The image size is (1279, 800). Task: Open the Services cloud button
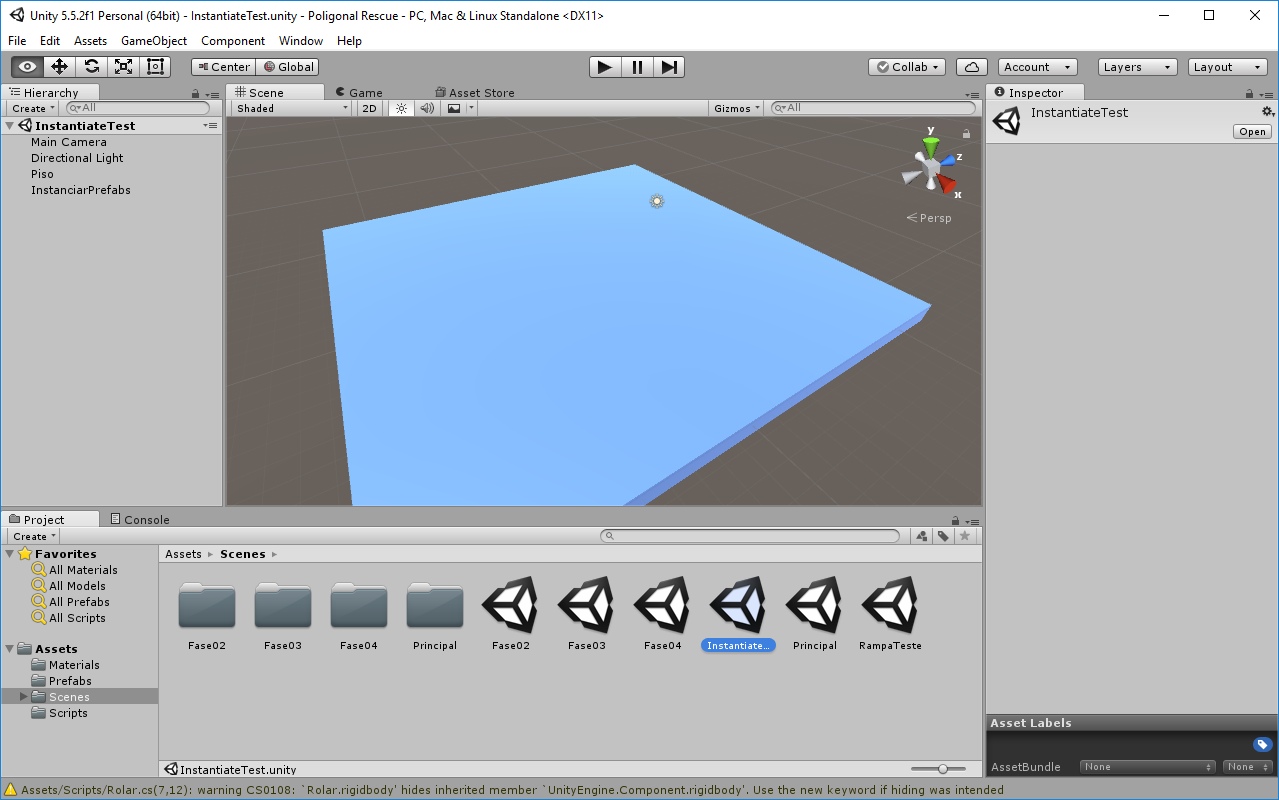[x=972, y=67]
